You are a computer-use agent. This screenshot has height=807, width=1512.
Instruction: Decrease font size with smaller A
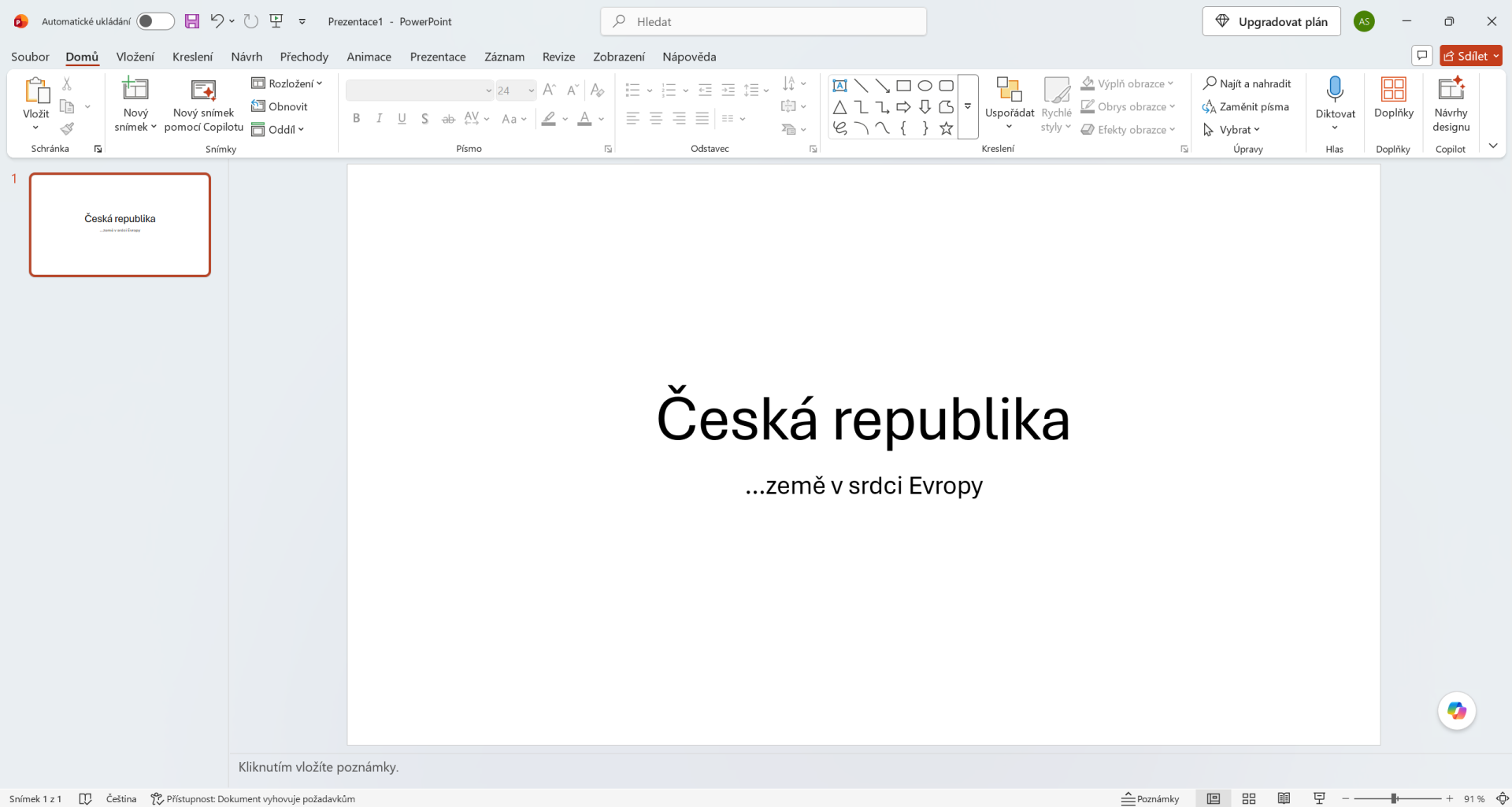573,90
